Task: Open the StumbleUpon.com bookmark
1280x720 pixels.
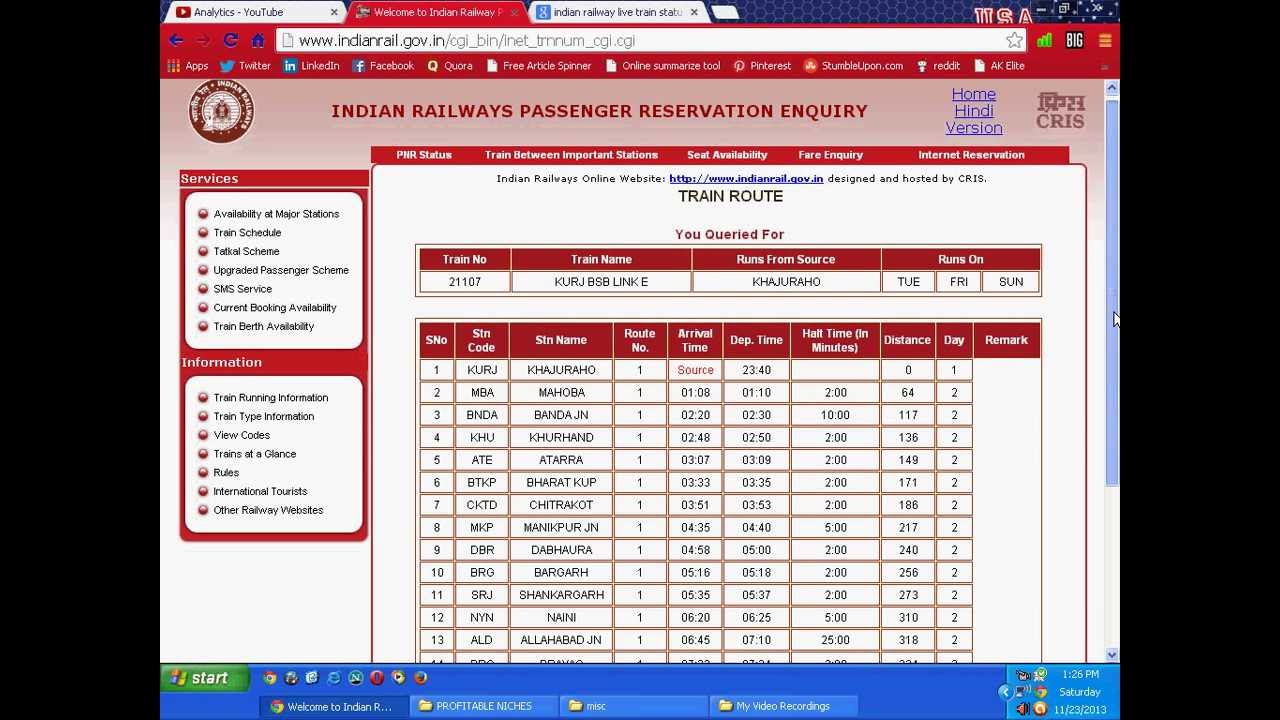Action: [x=853, y=66]
